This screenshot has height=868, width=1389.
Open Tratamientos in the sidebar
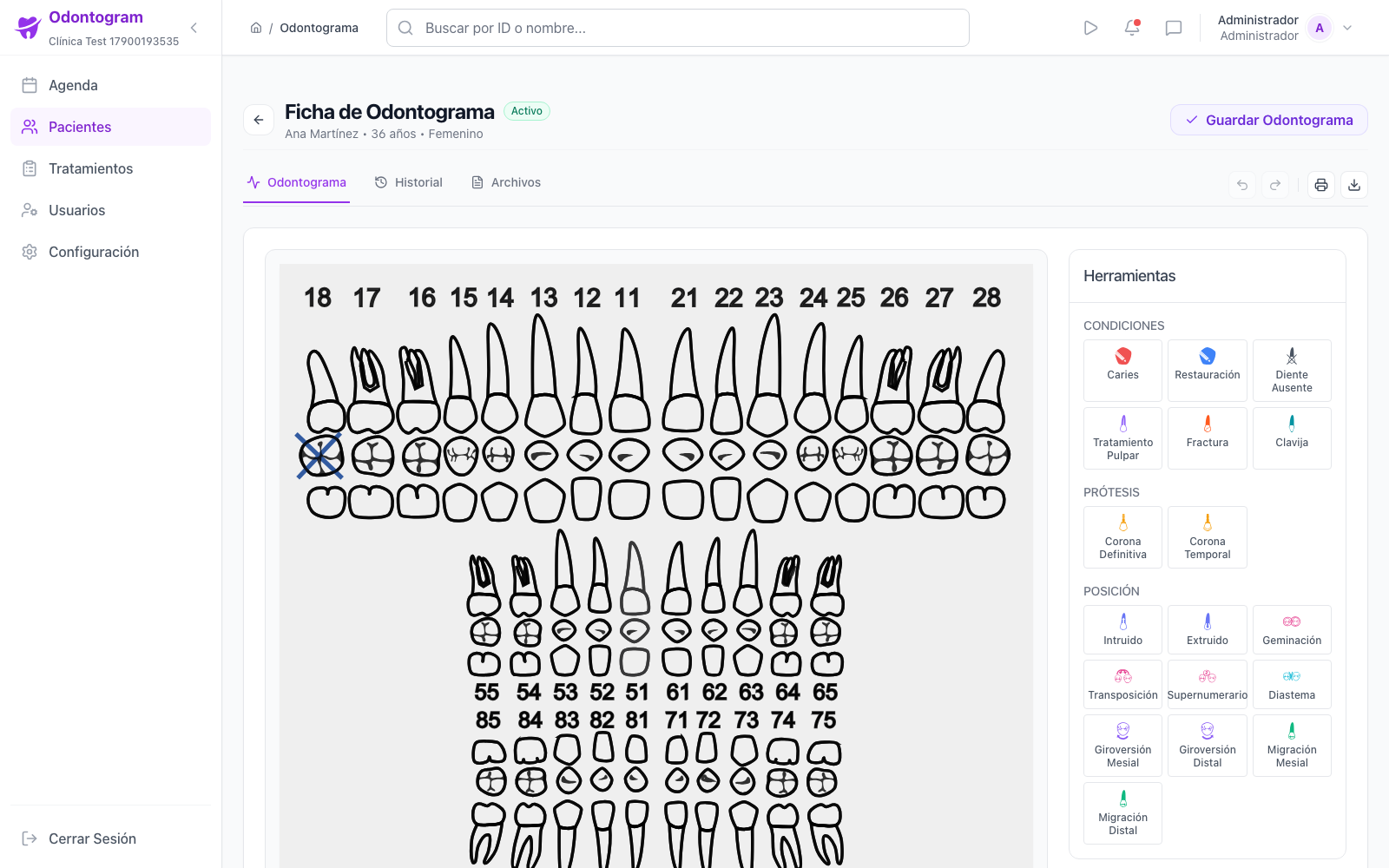(110, 168)
